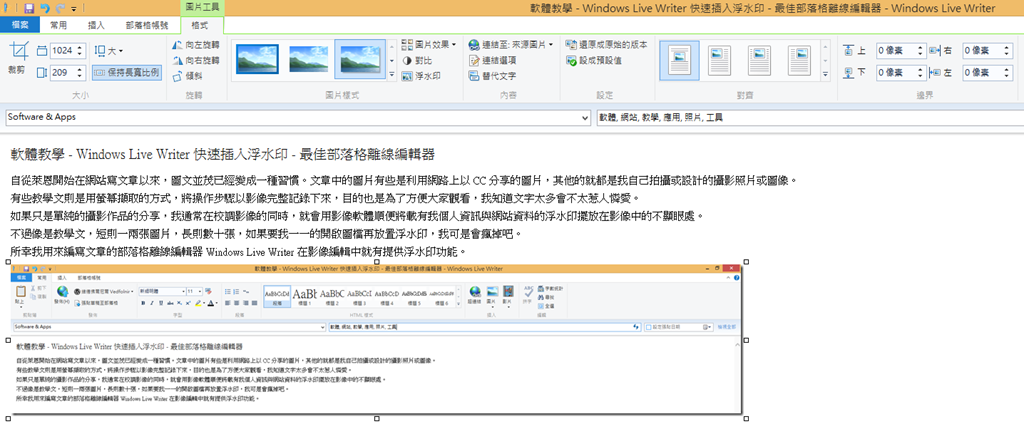
Task: Click the post title 軟體教學 - Windows Live Writer
Action: tap(223, 154)
